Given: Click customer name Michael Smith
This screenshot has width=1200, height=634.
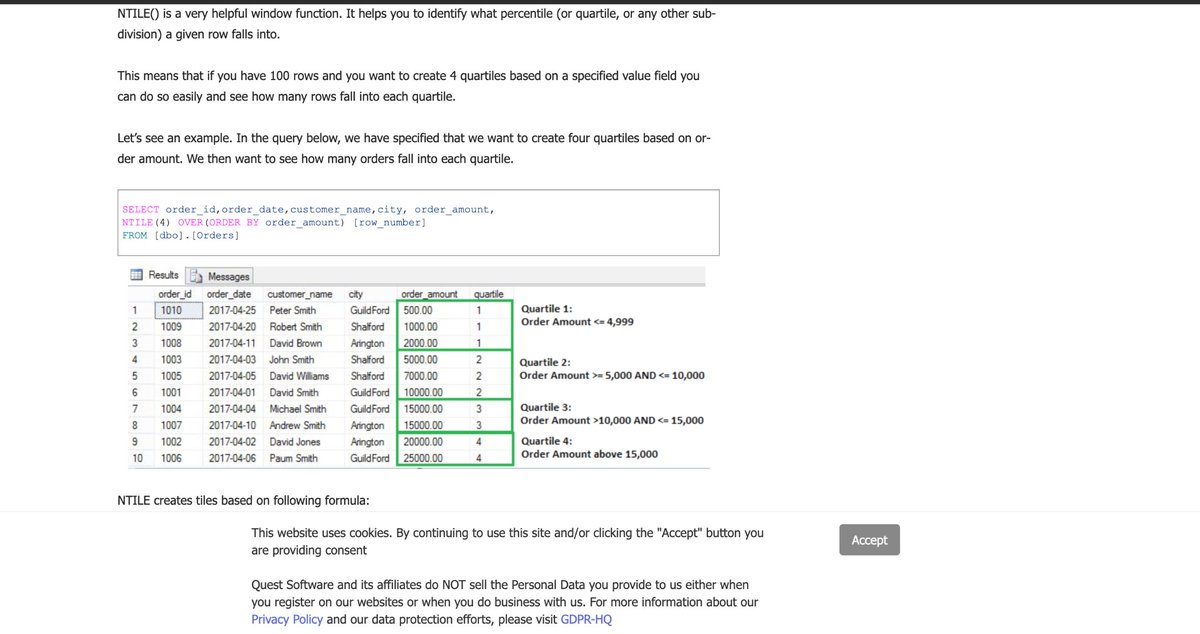Looking at the screenshot, I should coord(298,409).
